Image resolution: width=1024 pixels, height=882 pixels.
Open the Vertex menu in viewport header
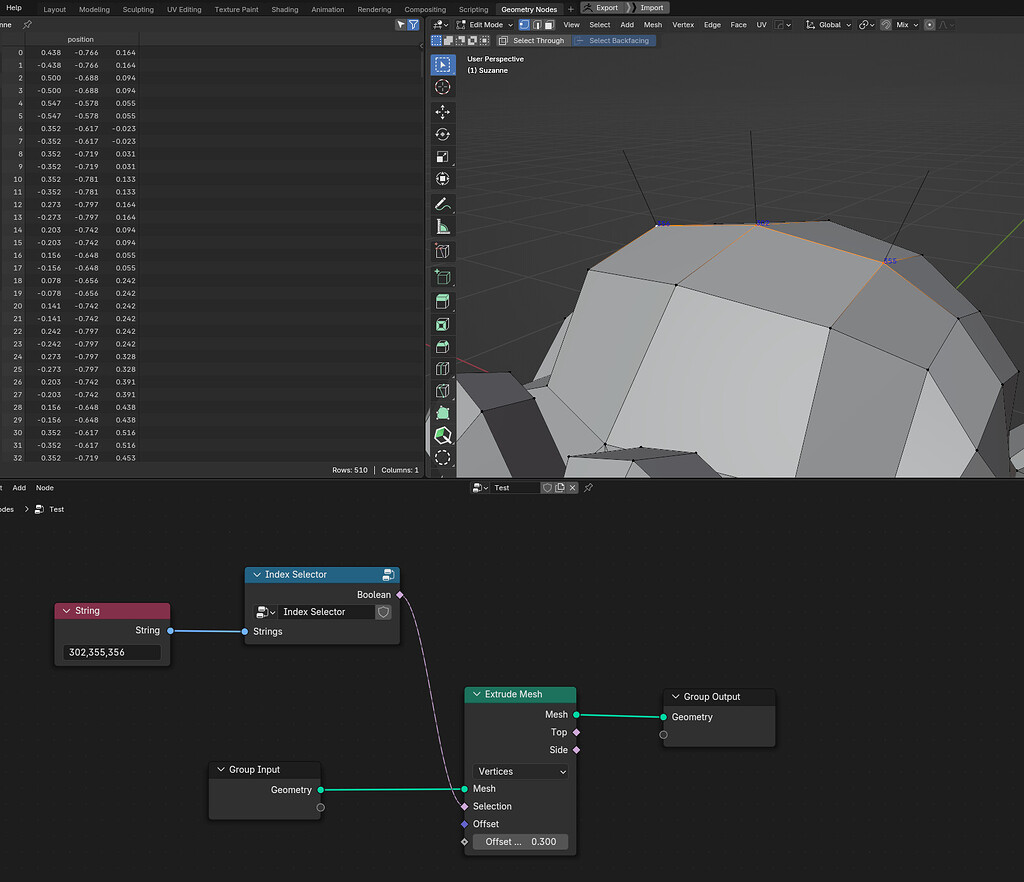tap(682, 25)
